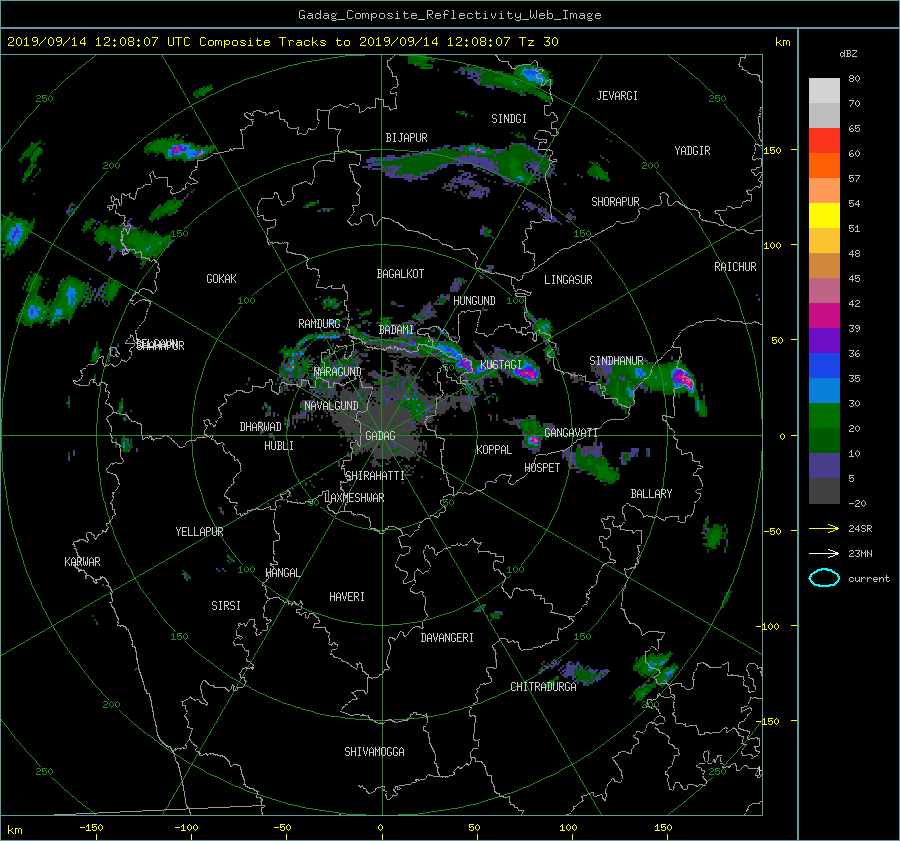Click the LAXMESHWAR city label

pos(354,498)
